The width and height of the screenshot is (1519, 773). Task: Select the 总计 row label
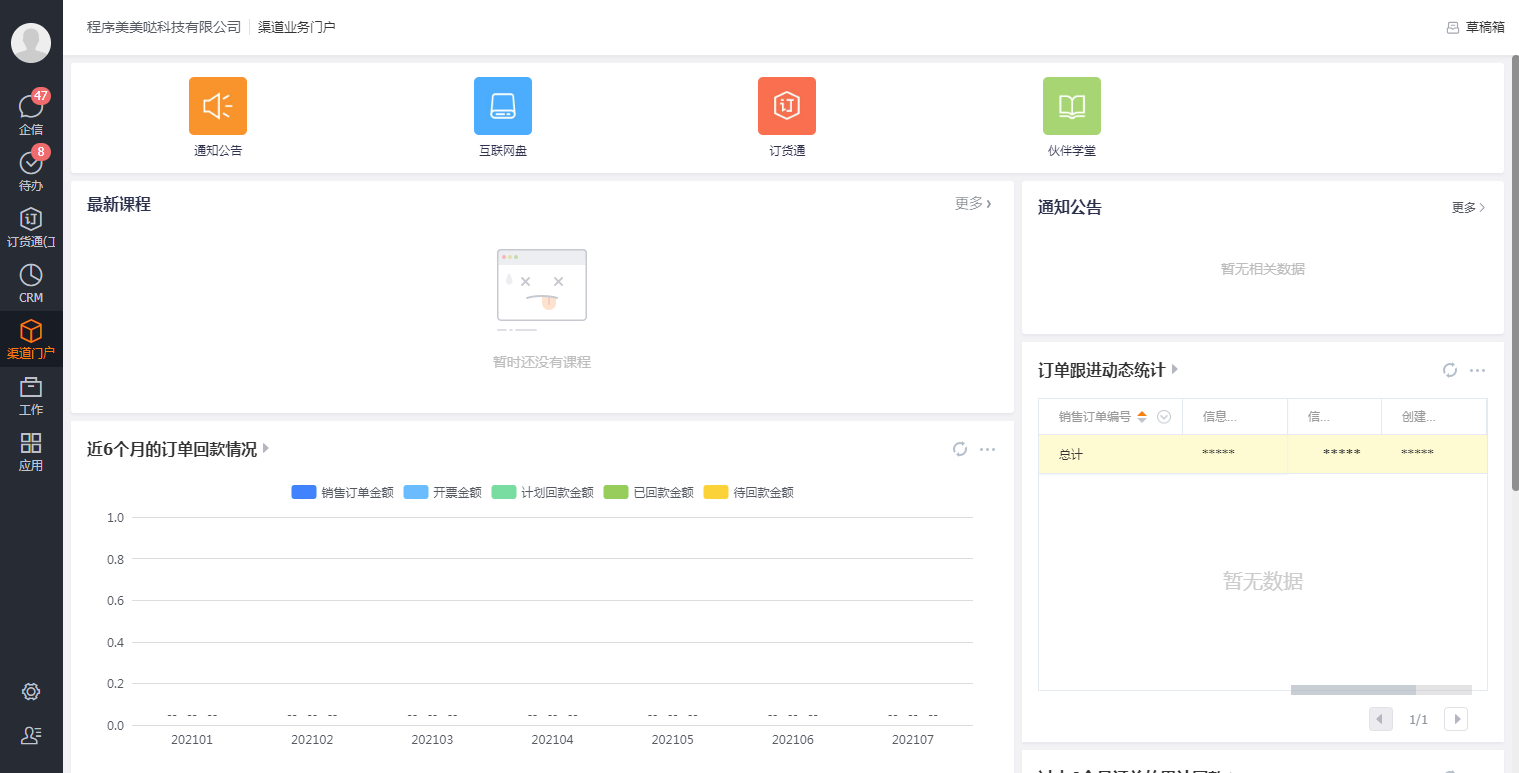pyautogui.click(x=1071, y=454)
